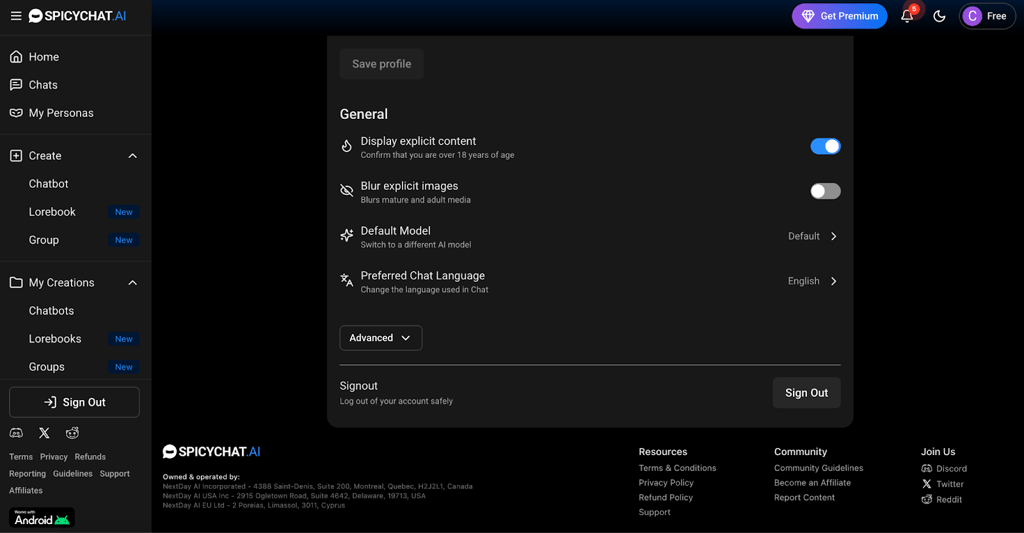The height and width of the screenshot is (533, 1024).
Task: Open Privacy Policy under Resources
Action: coord(666,483)
